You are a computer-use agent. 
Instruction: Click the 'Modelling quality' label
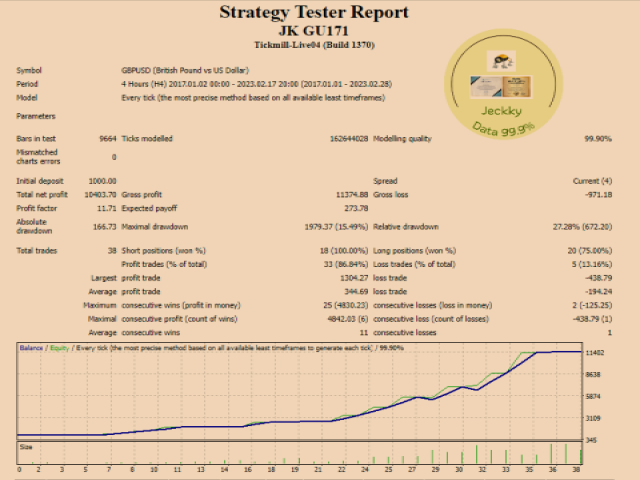(x=402, y=139)
